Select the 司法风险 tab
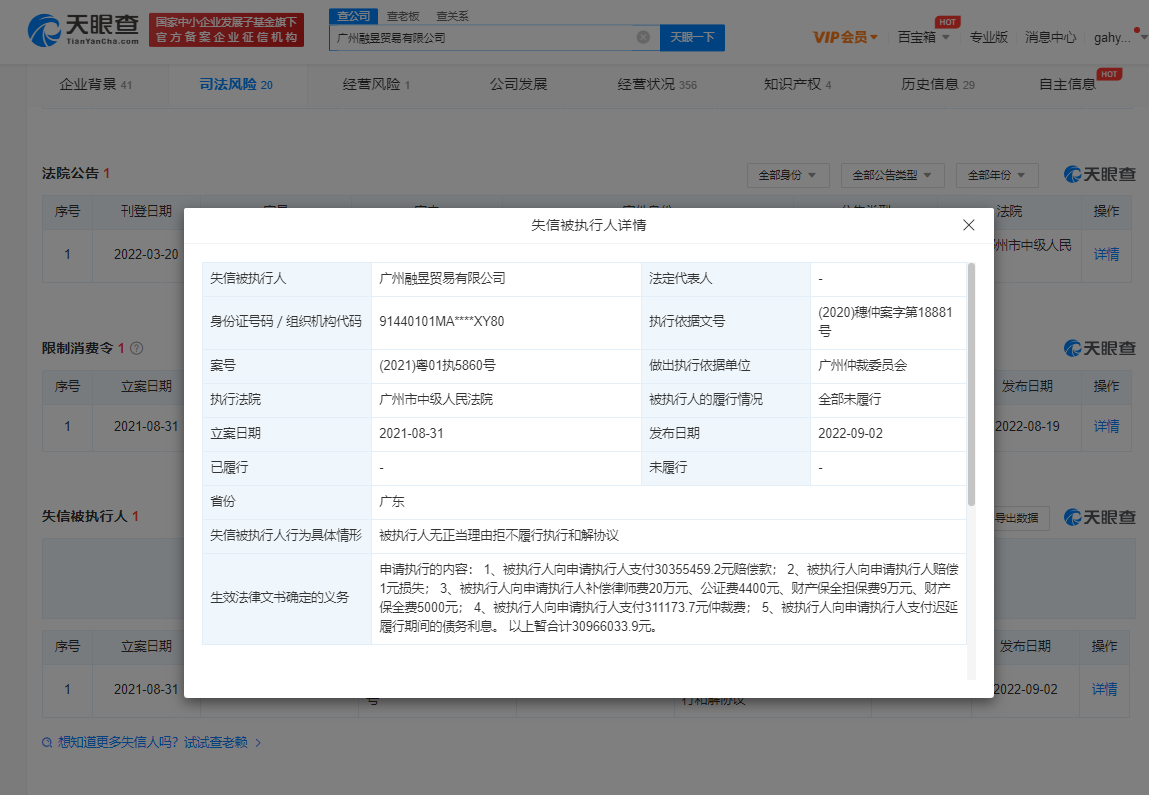 (236, 85)
